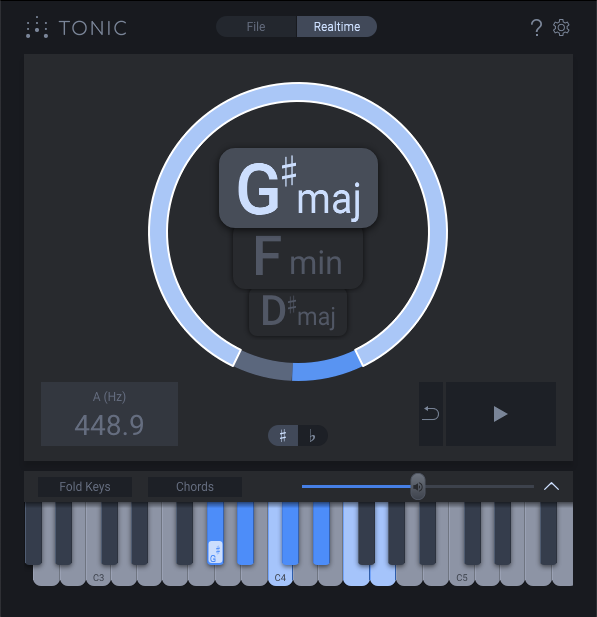Select the D# maj key alternative
This screenshot has width=597, height=617.
point(298,313)
